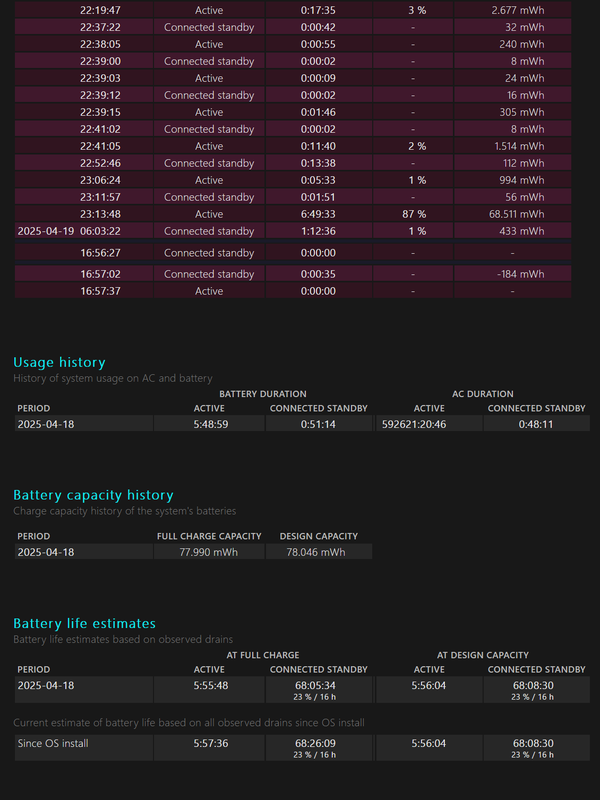Click the 68:26:09 standby estimate

pos(315,743)
